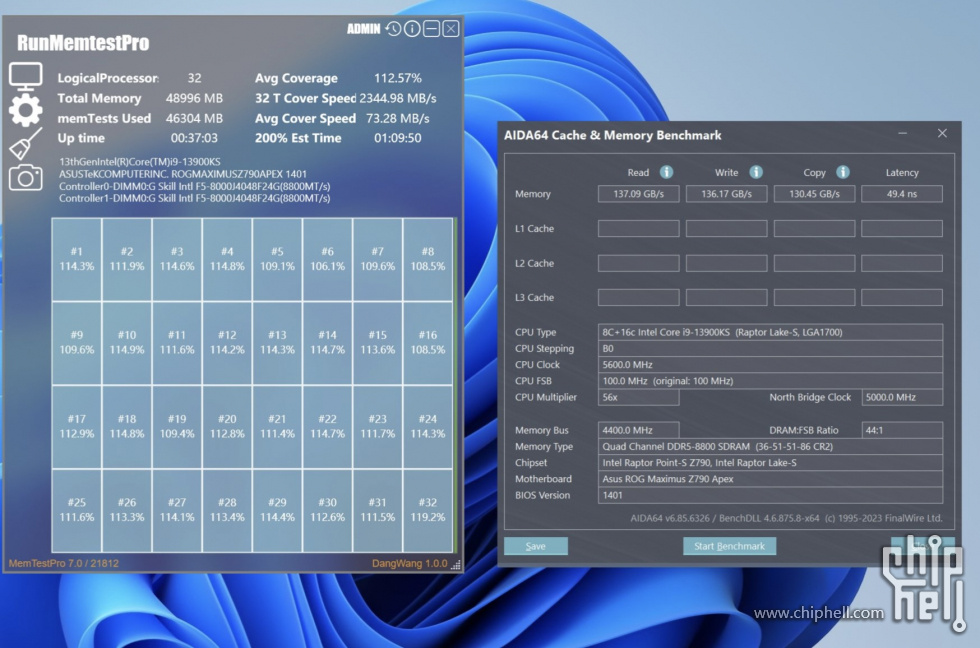
Task: Click Memory Bus 4400.0 MHz field
Action: pos(638,430)
